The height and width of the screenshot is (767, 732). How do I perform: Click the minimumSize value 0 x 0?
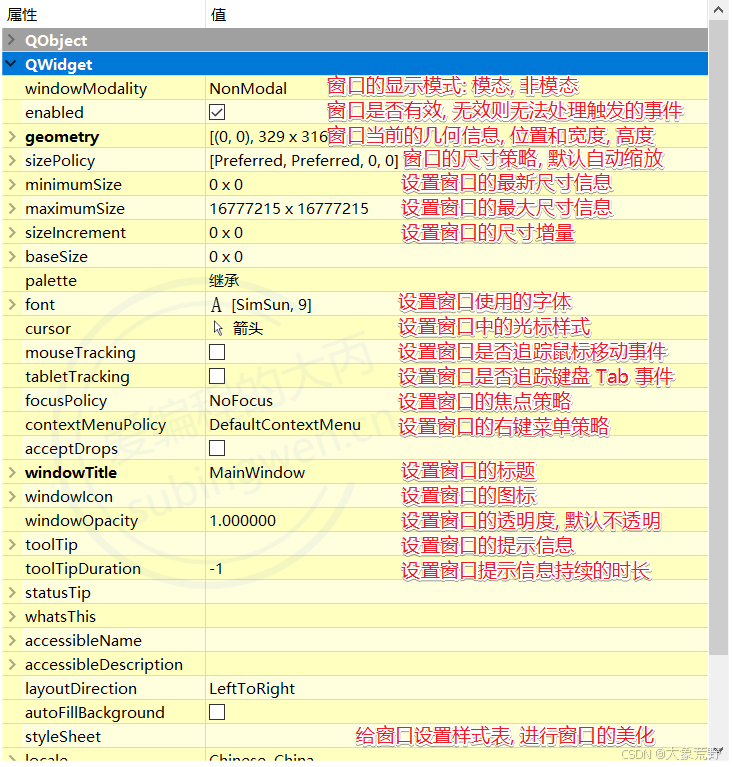coord(226,184)
